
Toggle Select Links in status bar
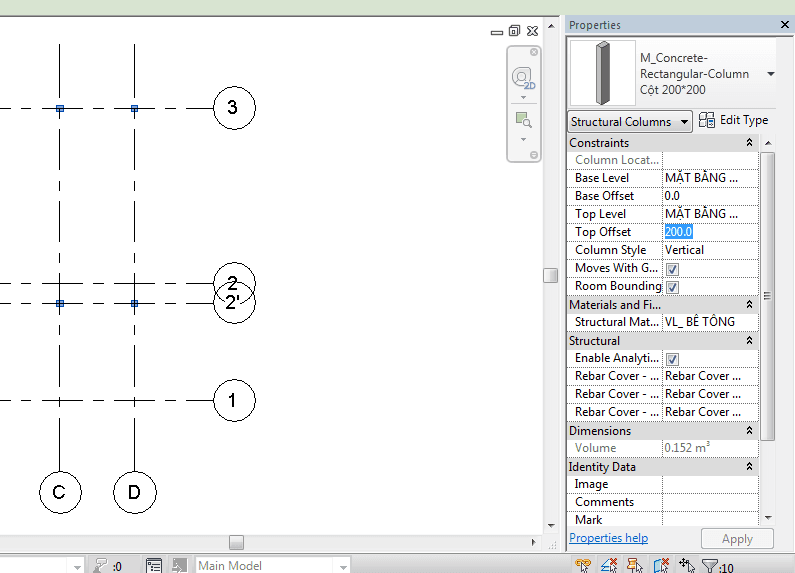(583, 565)
